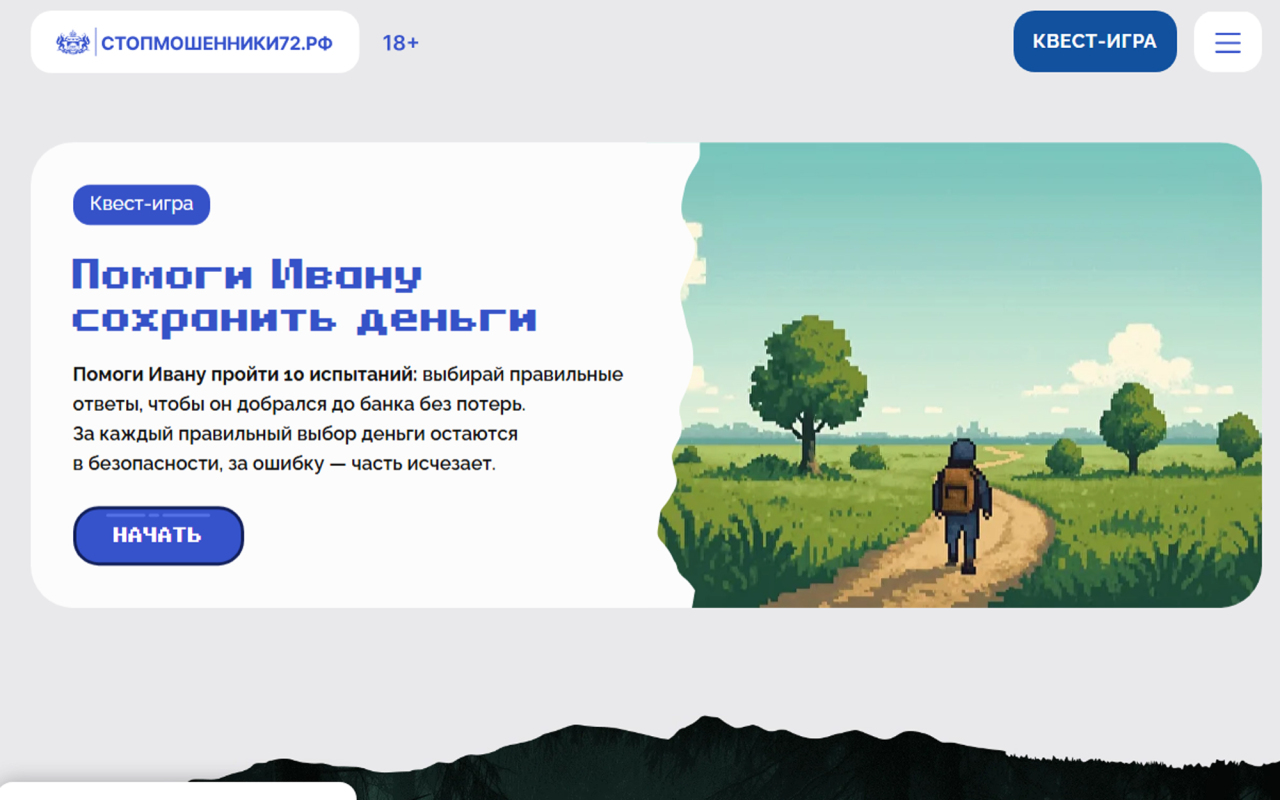Click the heading Помоги Ивану сохранить деньги
This screenshot has width=1280, height=800.
[304, 296]
